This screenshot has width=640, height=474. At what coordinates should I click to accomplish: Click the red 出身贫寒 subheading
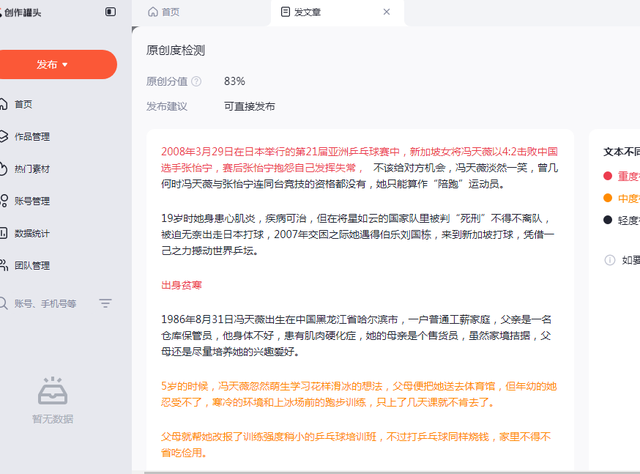(182, 285)
